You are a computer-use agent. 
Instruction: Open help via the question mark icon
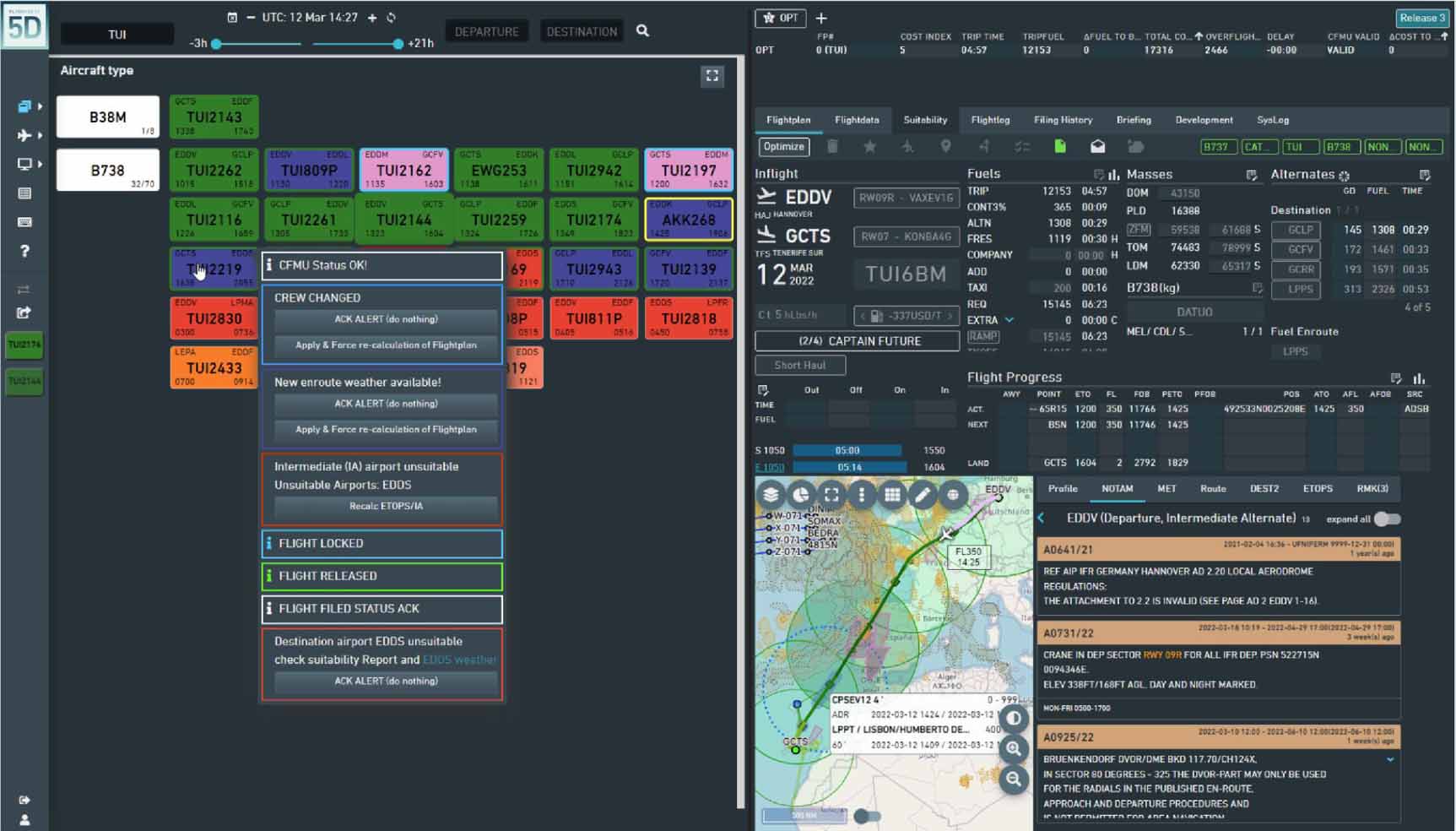tap(25, 252)
